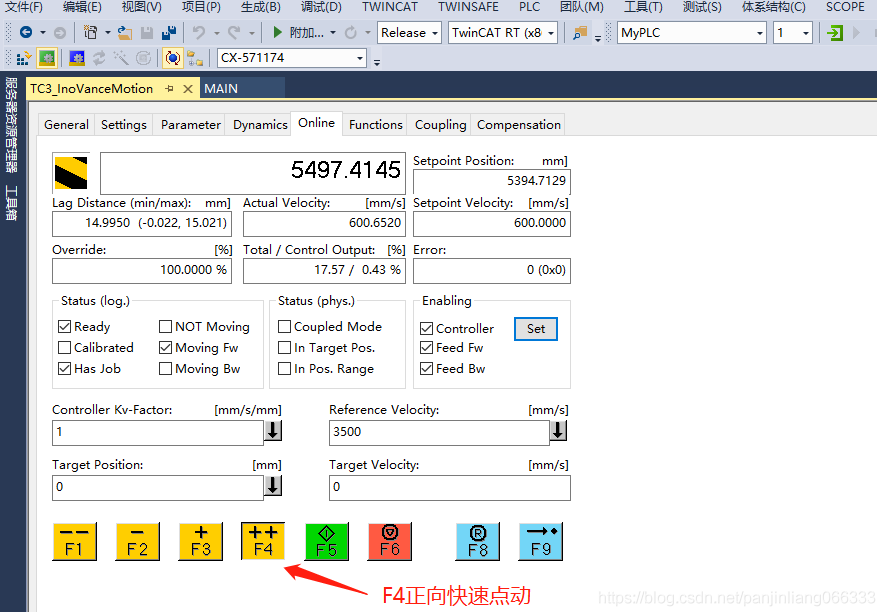Open the TWINCAT menu
This screenshot has height=612, width=877.
[389, 7]
